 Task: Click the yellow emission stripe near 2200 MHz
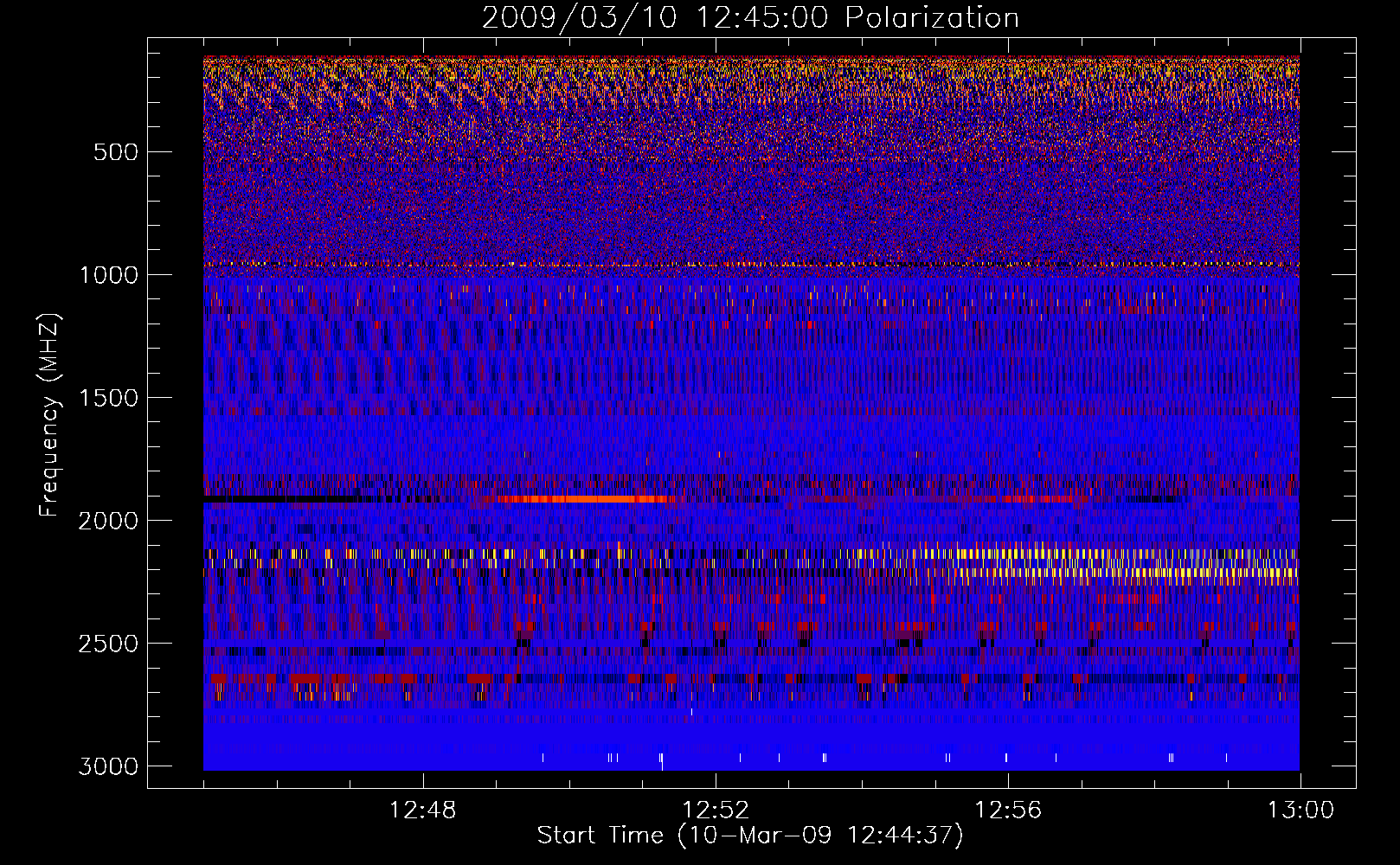pyautogui.click(x=1125, y=573)
